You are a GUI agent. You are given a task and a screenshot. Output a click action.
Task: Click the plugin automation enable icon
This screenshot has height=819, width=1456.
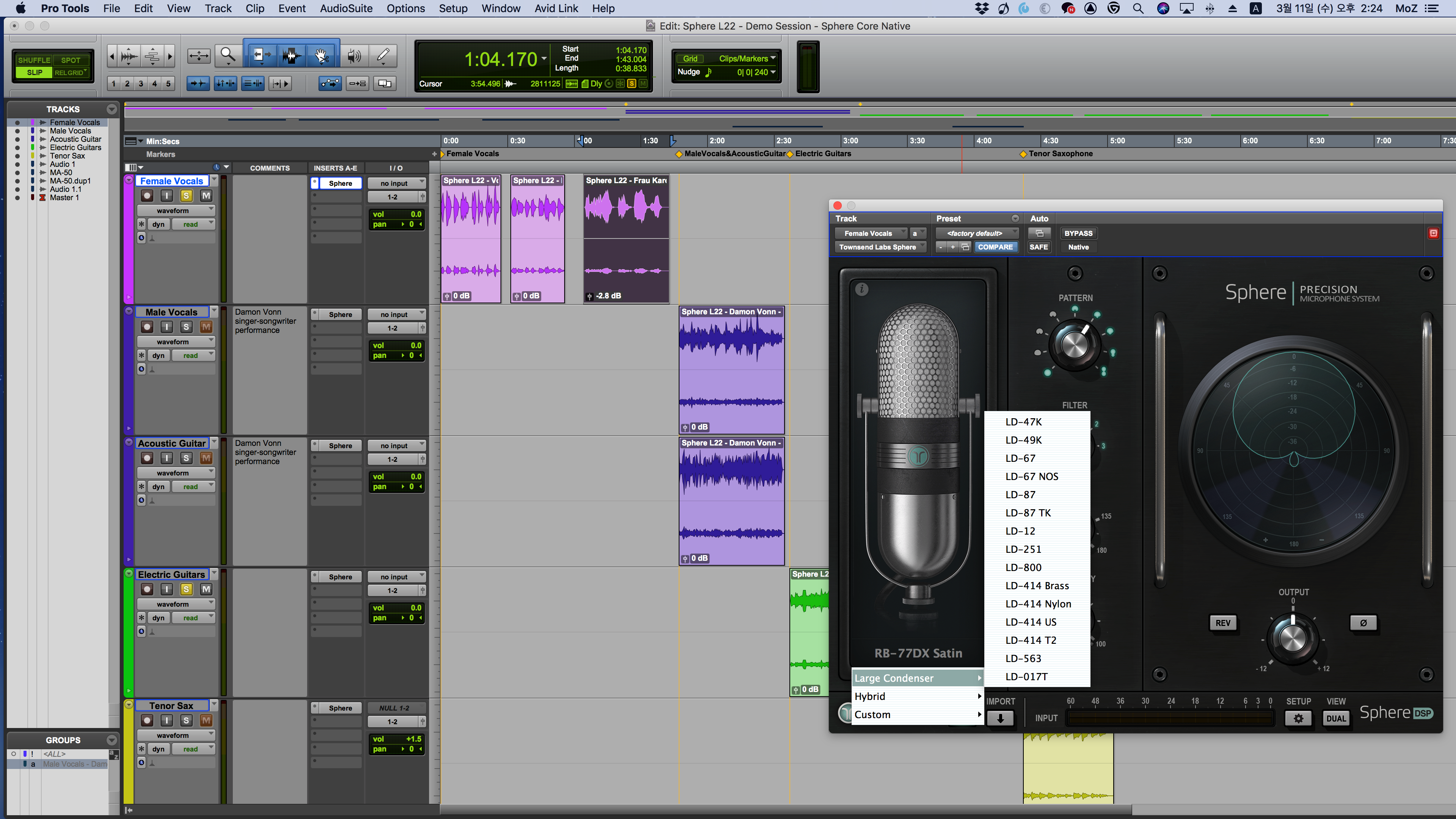(x=1039, y=234)
